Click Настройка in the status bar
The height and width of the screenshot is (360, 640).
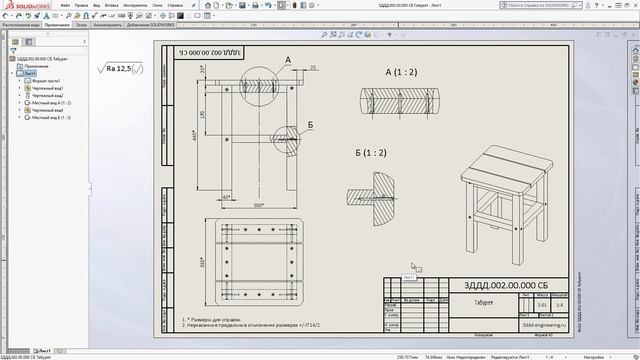pyautogui.click(x=593, y=357)
